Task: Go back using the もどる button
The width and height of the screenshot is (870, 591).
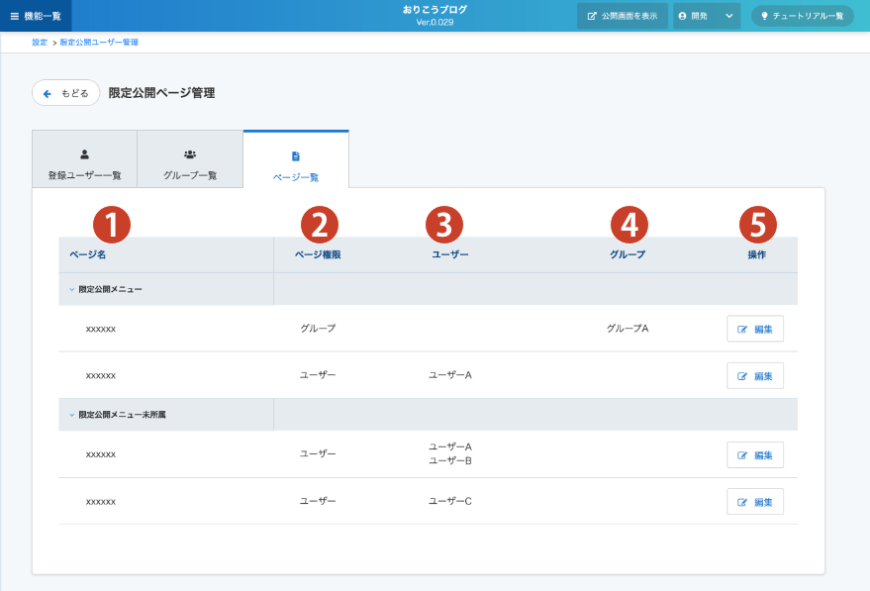Action: pyautogui.click(x=66, y=93)
